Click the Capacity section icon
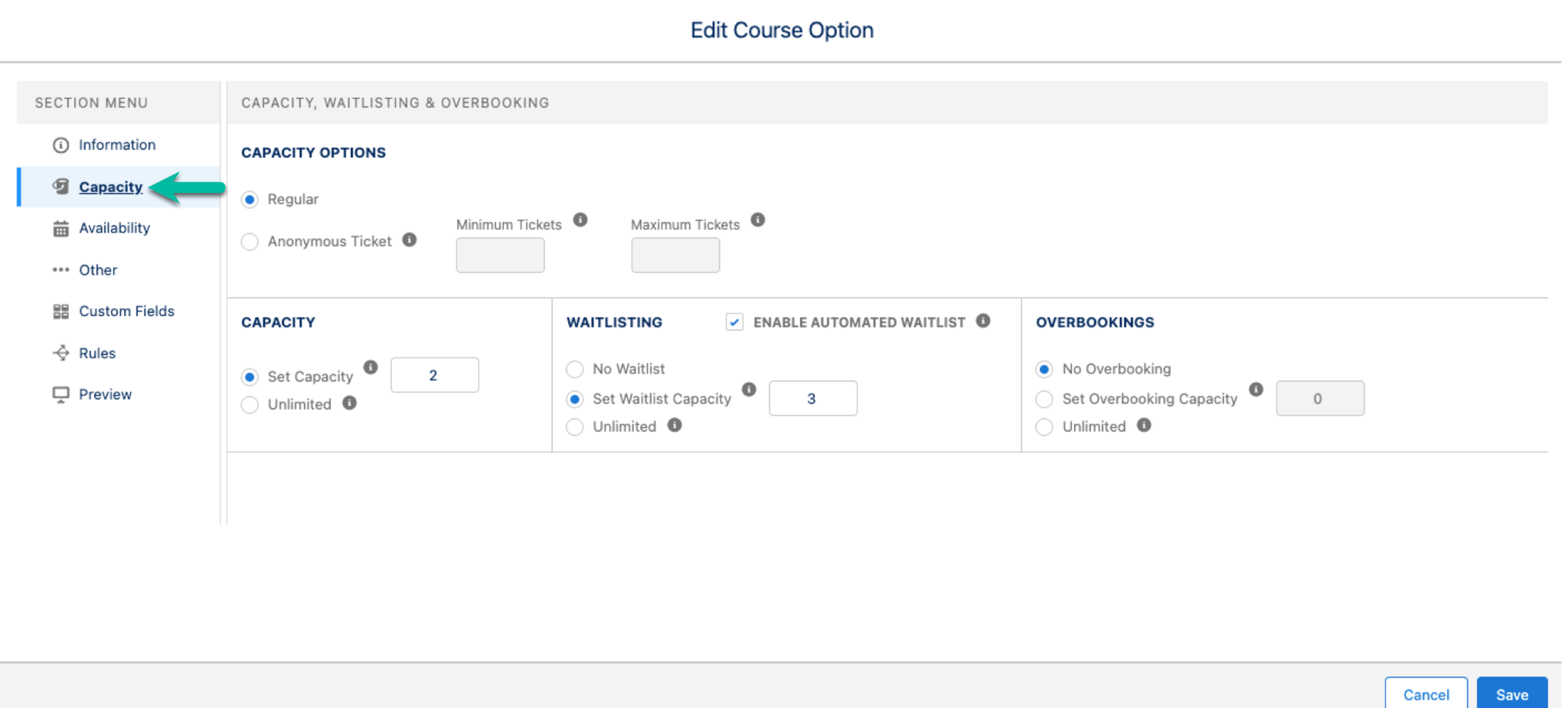 pos(59,186)
